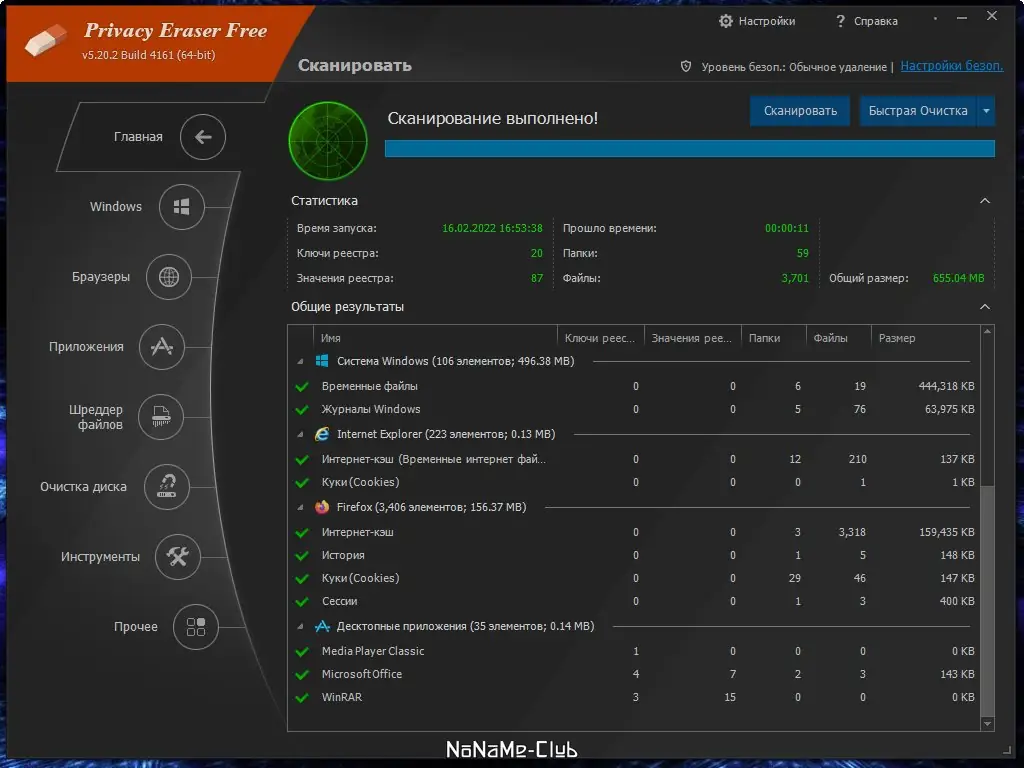Open the Шреддер файлов shredder icon
The height and width of the screenshot is (768, 1024).
pos(161,417)
